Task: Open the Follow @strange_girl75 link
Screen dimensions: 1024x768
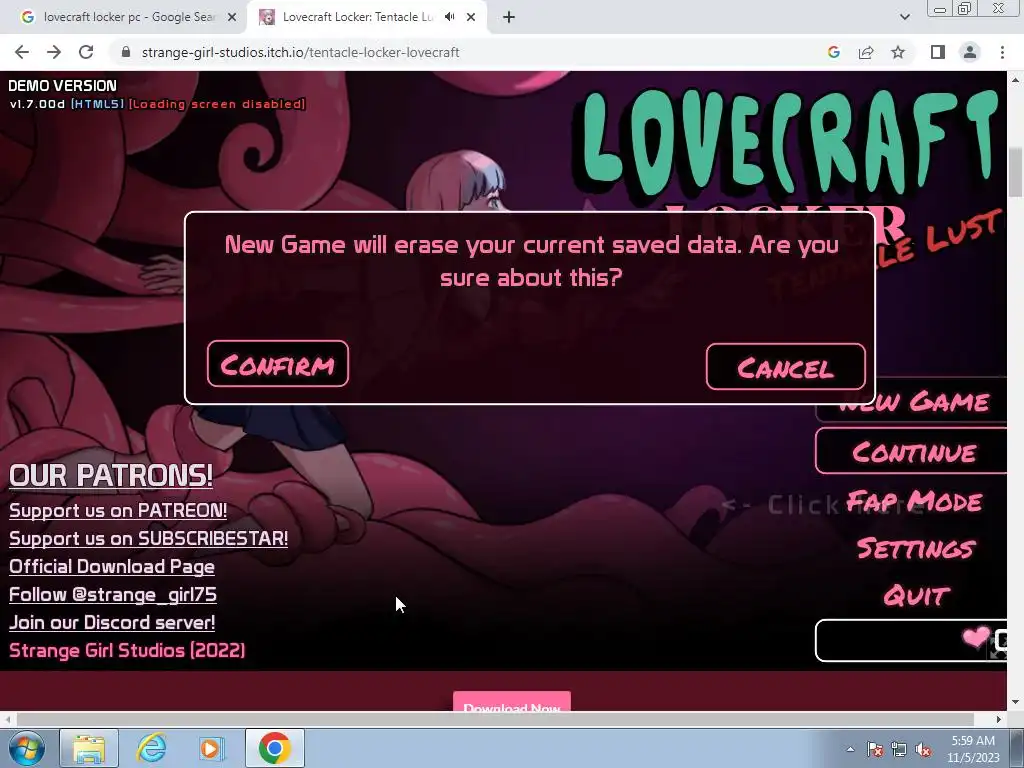Action: click(x=112, y=594)
